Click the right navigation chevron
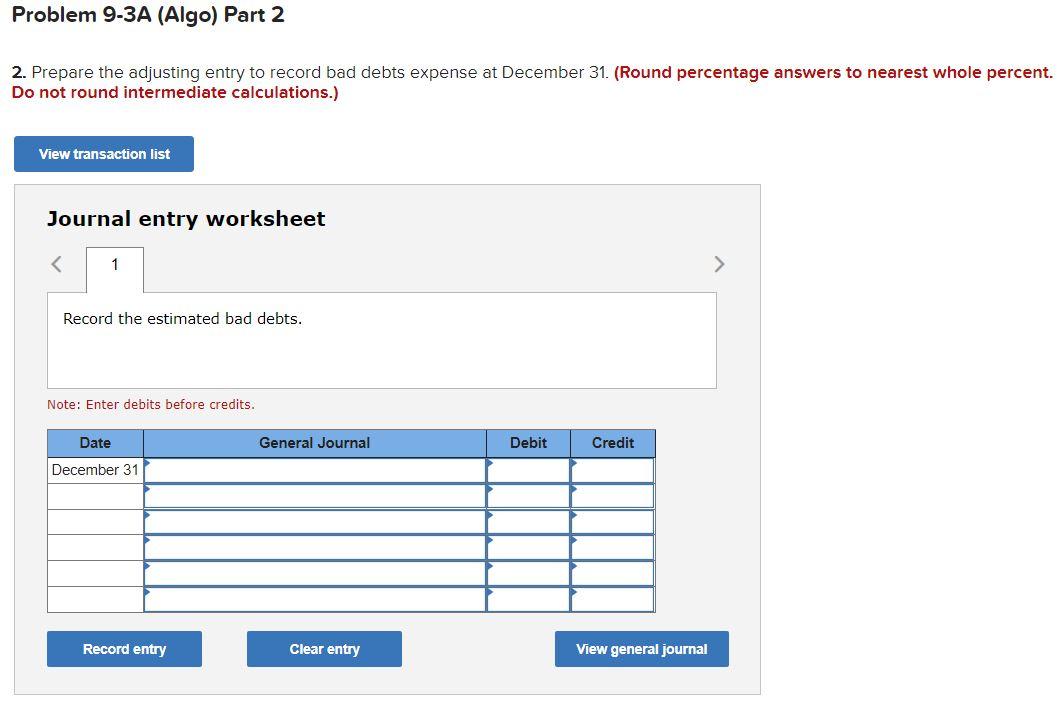 pyautogui.click(x=719, y=264)
